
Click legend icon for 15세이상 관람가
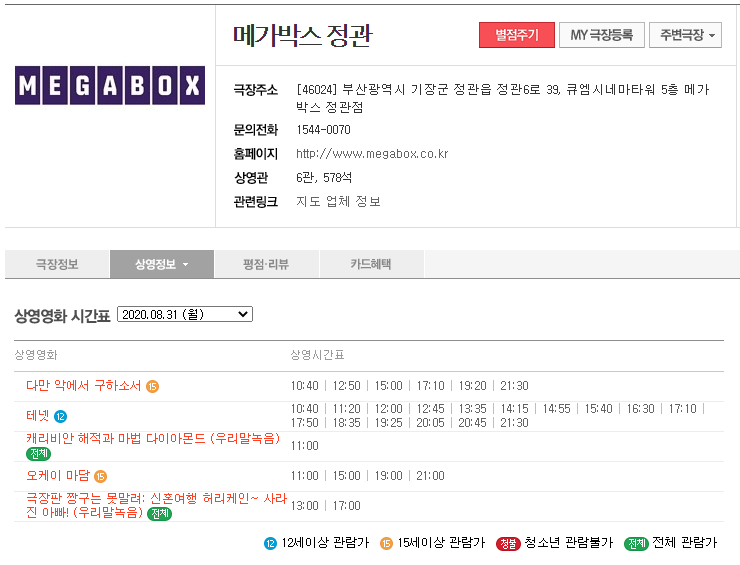(386, 544)
